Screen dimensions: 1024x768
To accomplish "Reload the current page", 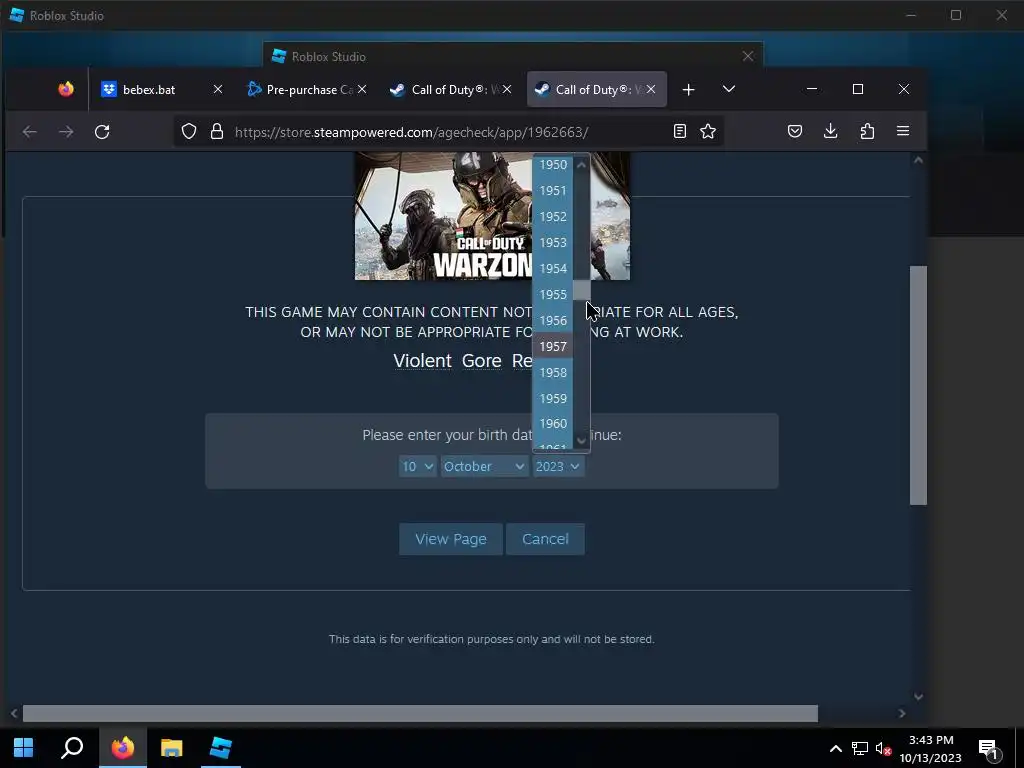I will coord(102,132).
